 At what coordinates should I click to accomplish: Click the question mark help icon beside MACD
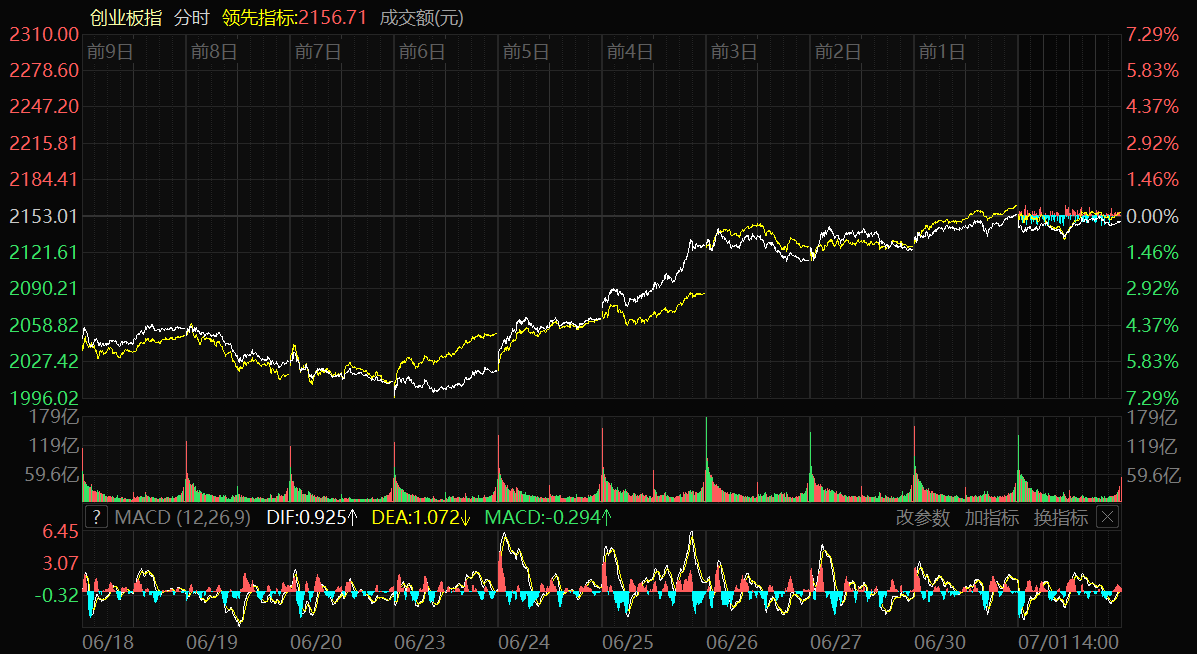pyautogui.click(x=96, y=517)
